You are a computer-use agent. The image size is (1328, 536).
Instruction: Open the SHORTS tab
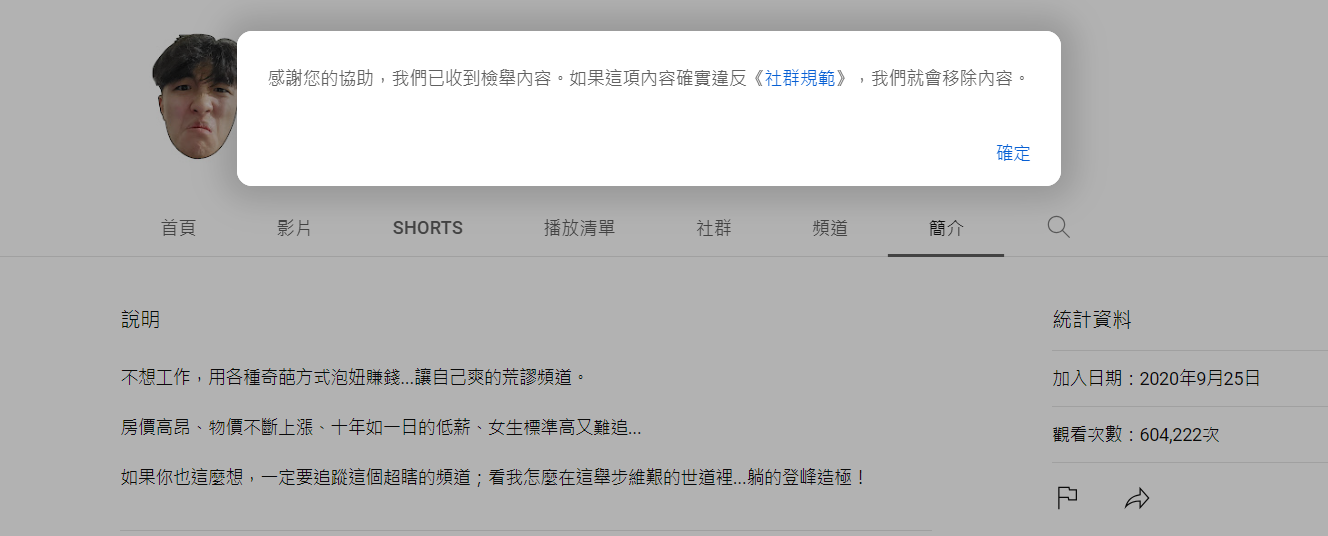pyautogui.click(x=428, y=228)
